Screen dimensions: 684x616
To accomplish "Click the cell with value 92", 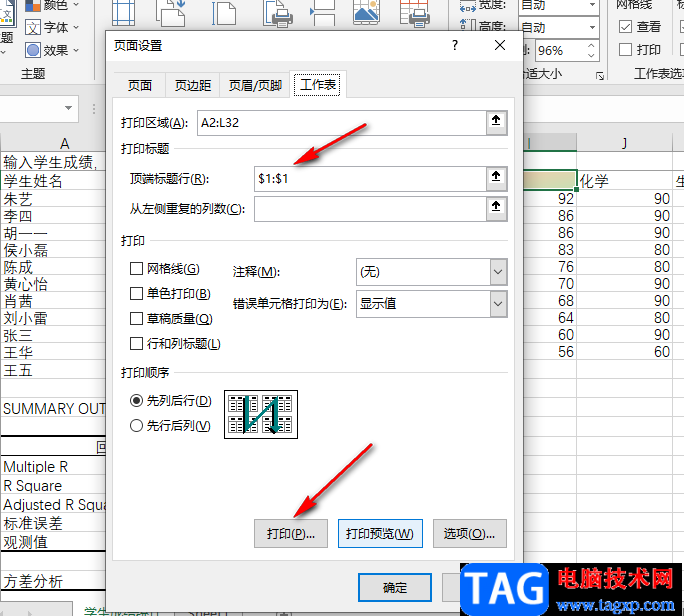I will coord(551,199).
